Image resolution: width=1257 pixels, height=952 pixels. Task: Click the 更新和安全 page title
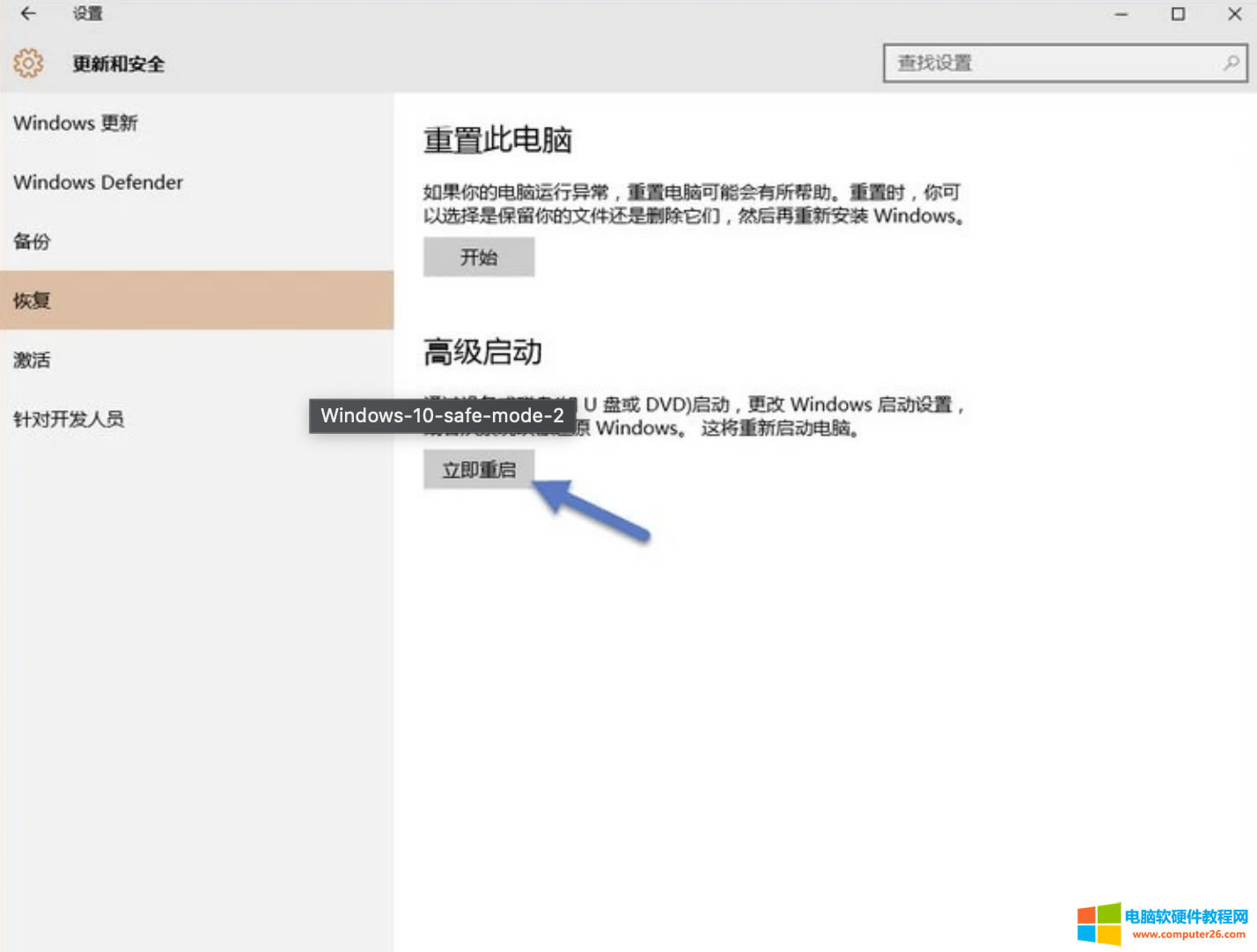coord(118,64)
